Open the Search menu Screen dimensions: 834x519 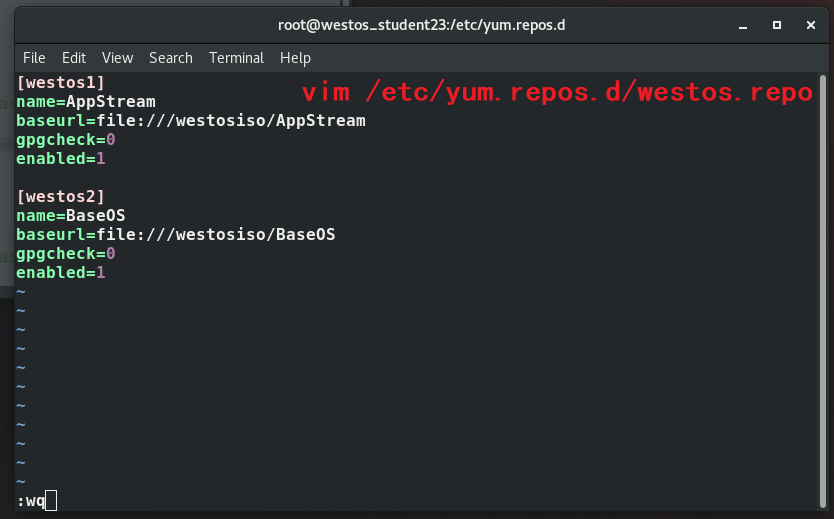pos(171,58)
